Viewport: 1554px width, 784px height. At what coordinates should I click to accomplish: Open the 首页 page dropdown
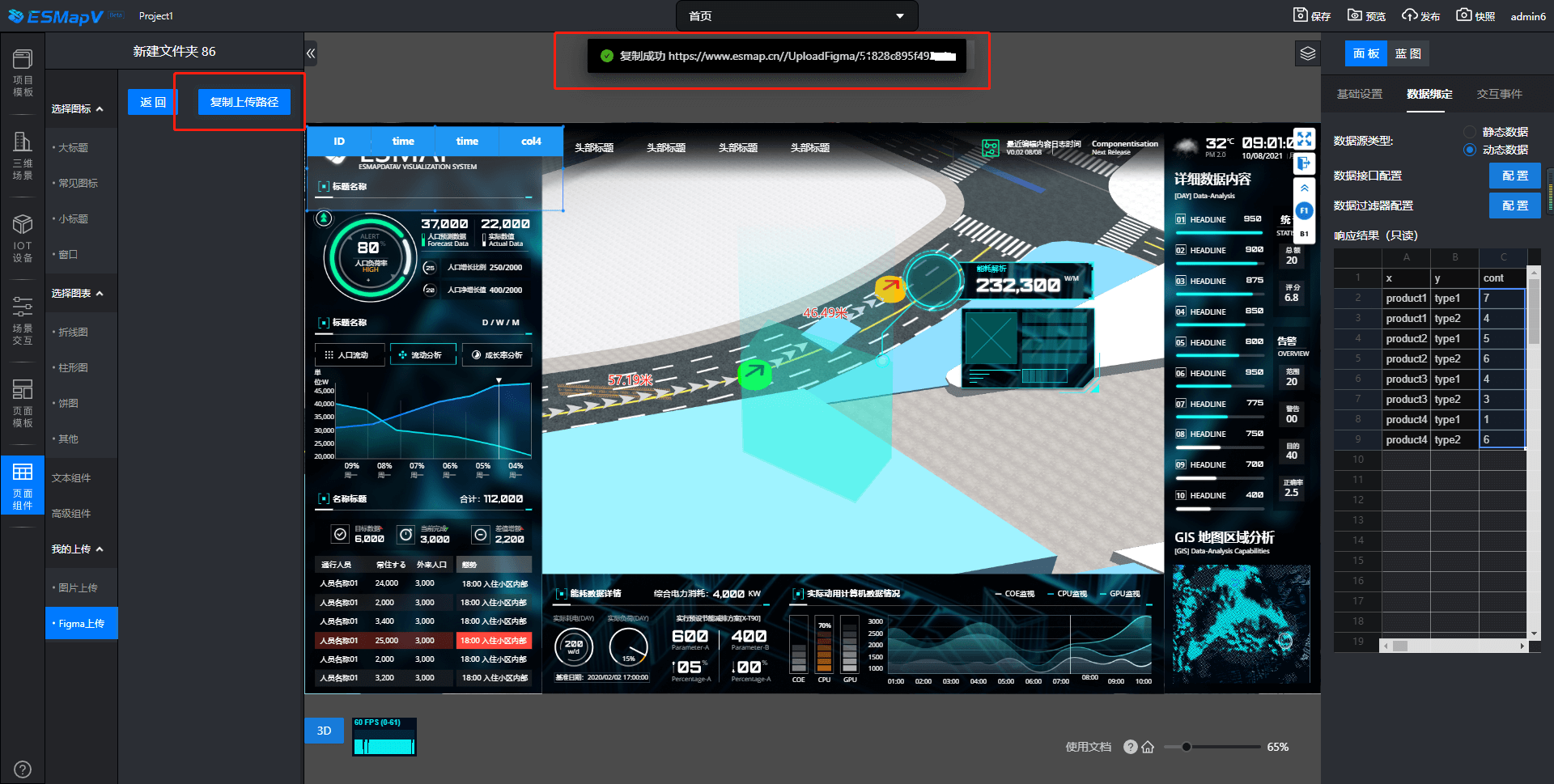[x=796, y=16]
